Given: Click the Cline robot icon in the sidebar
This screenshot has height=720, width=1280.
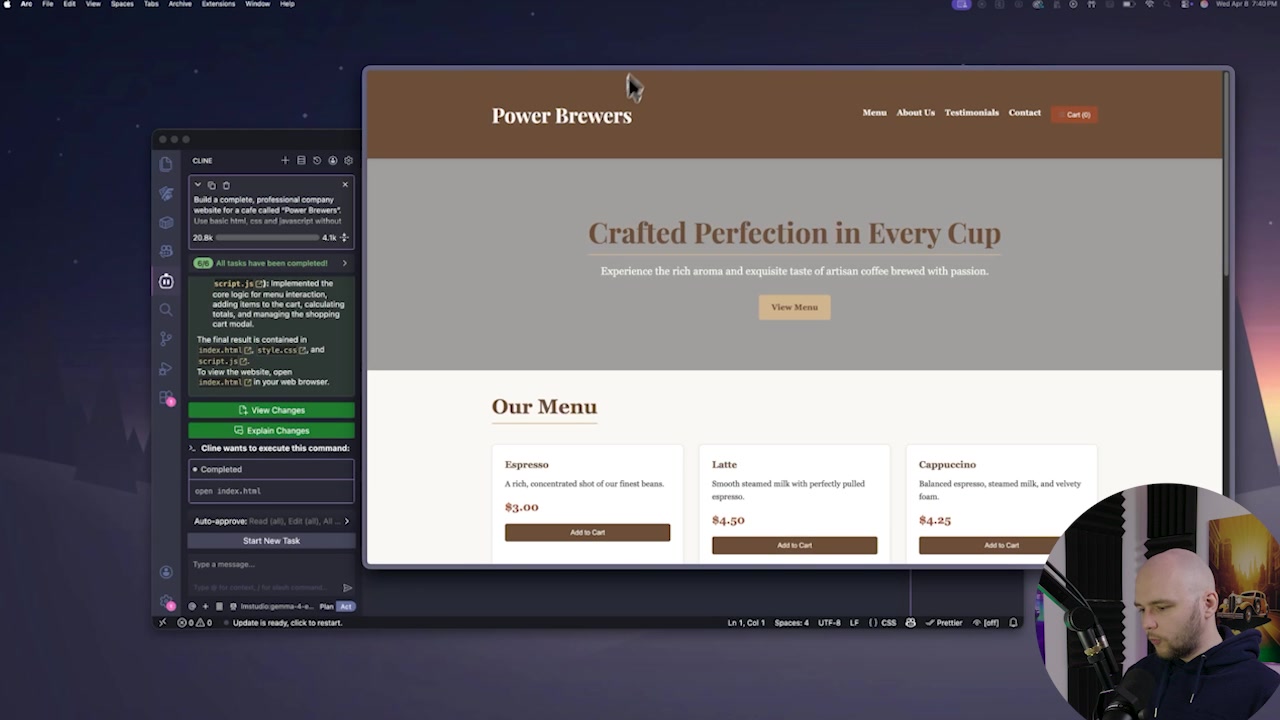Looking at the screenshot, I should [x=166, y=281].
